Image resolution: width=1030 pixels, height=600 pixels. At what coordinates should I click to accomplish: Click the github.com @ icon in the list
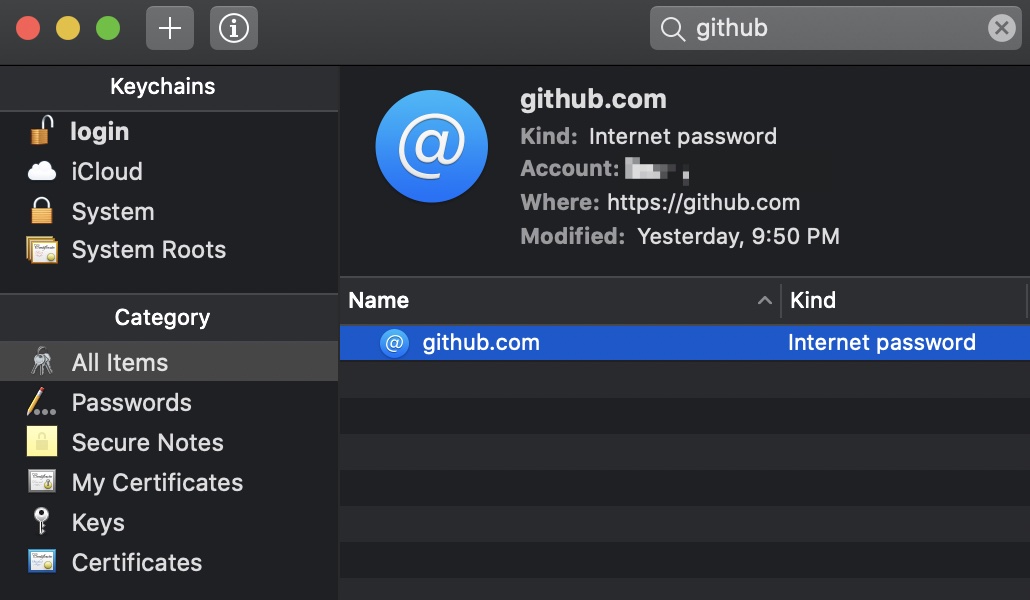(393, 342)
